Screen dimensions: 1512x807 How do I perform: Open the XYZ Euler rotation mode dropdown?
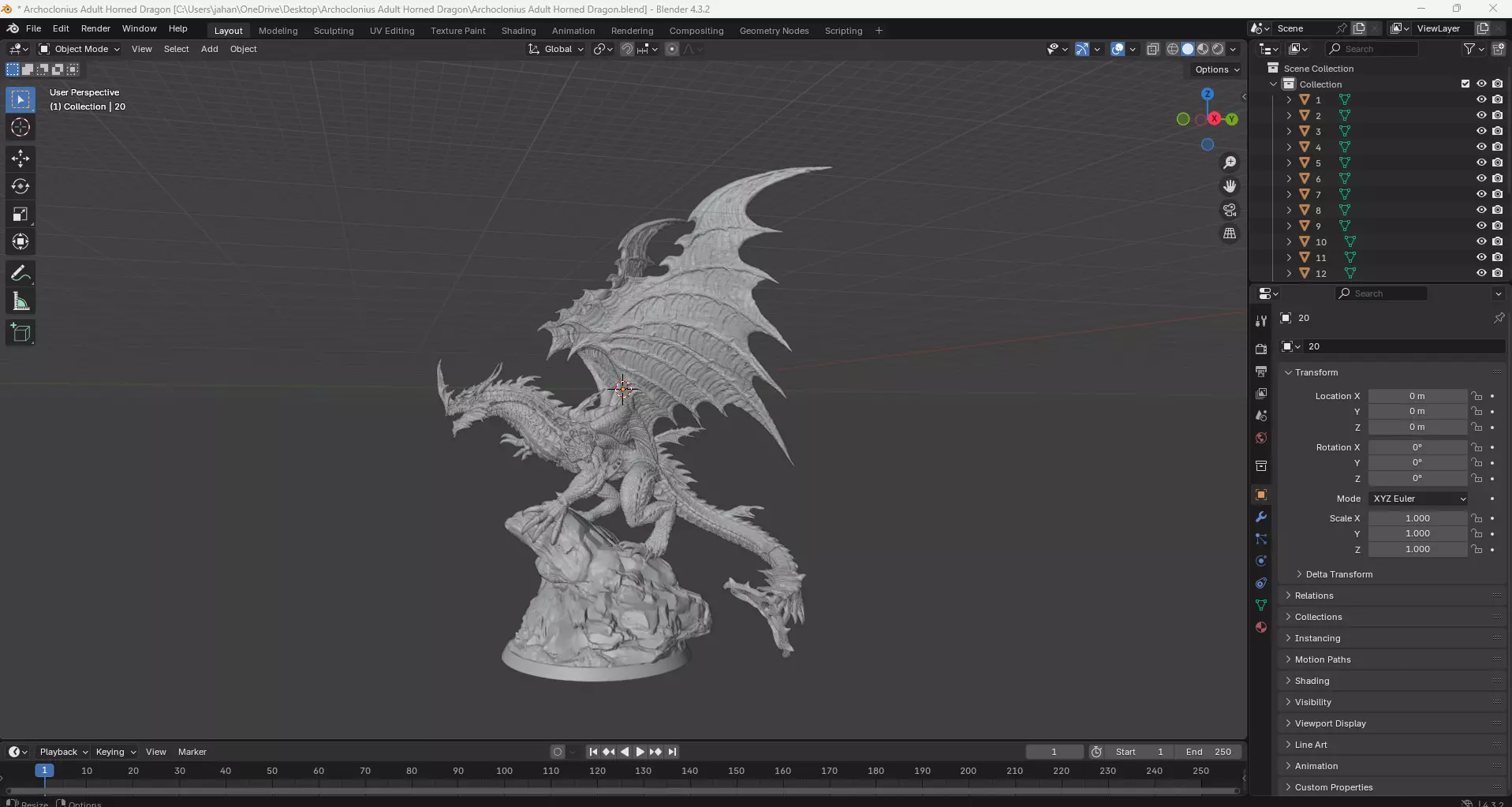pos(1419,499)
